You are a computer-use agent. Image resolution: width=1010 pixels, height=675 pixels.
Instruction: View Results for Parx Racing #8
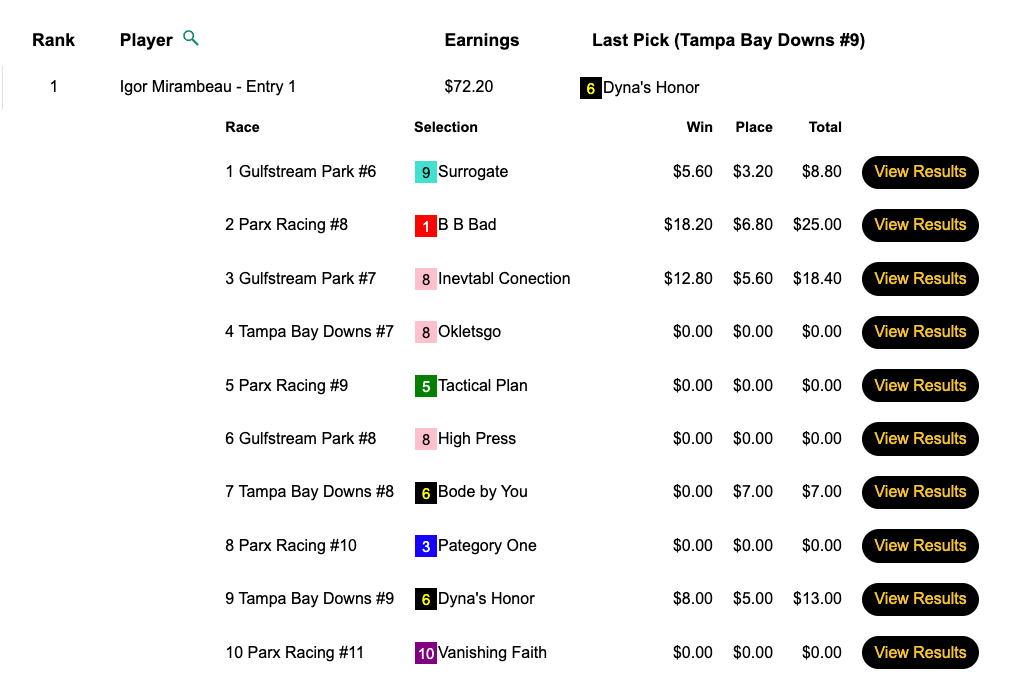pyautogui.click(x=920, y=225)
